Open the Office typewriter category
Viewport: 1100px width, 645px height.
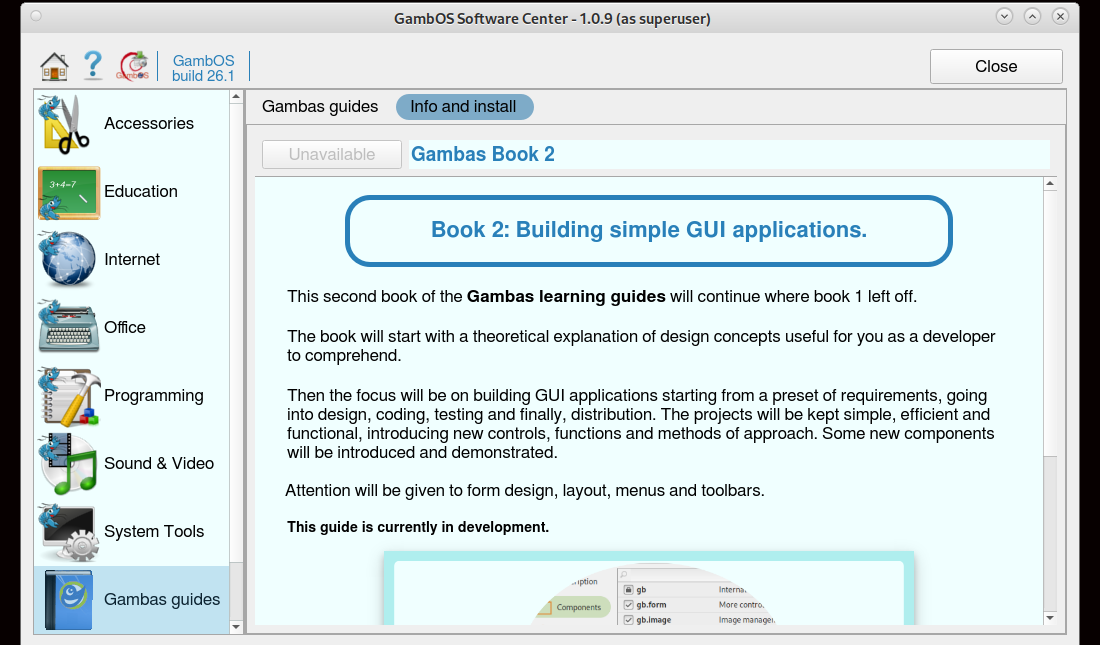(x=69, y=328)
